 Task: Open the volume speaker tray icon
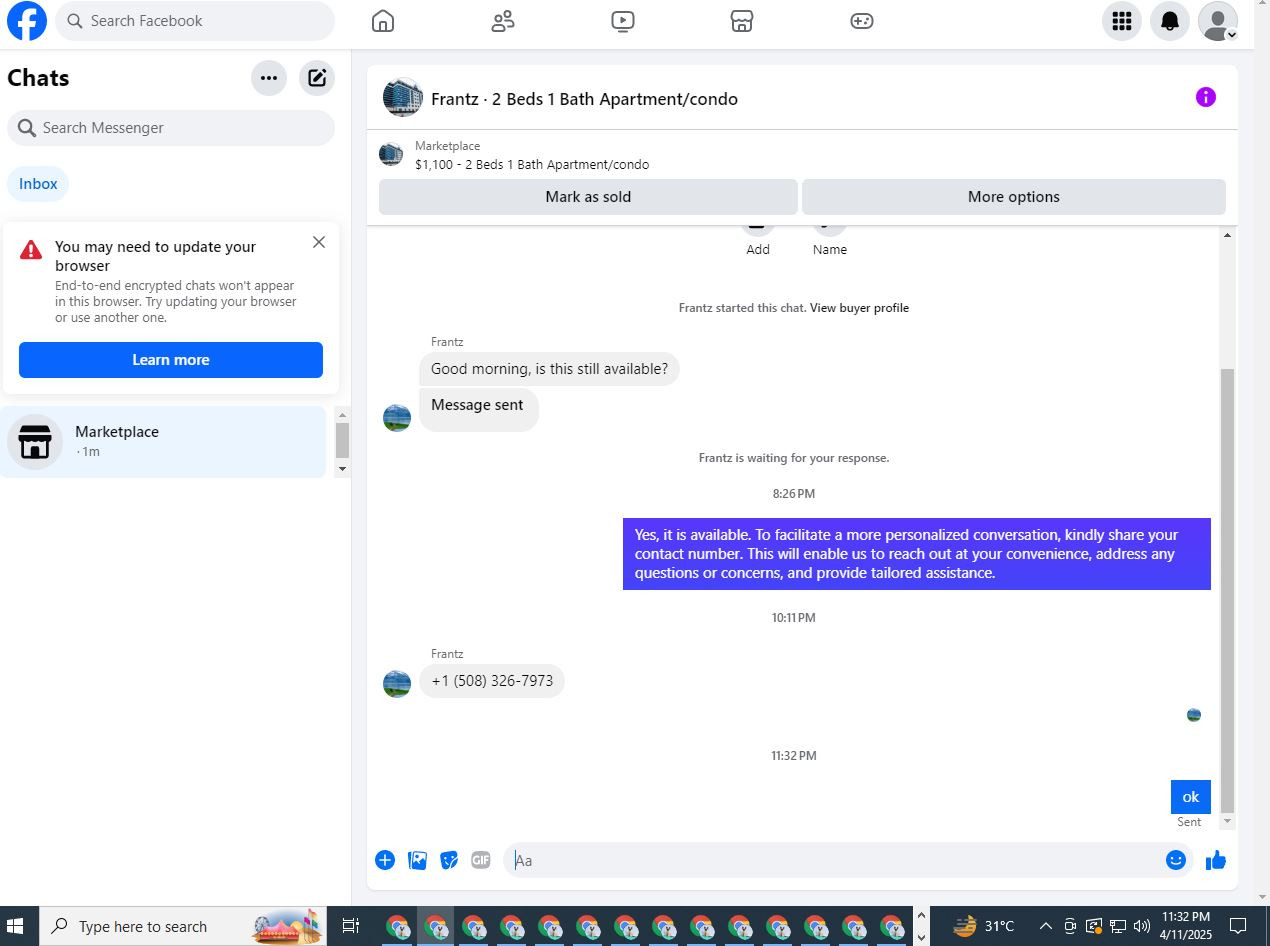pos(1142,926)
